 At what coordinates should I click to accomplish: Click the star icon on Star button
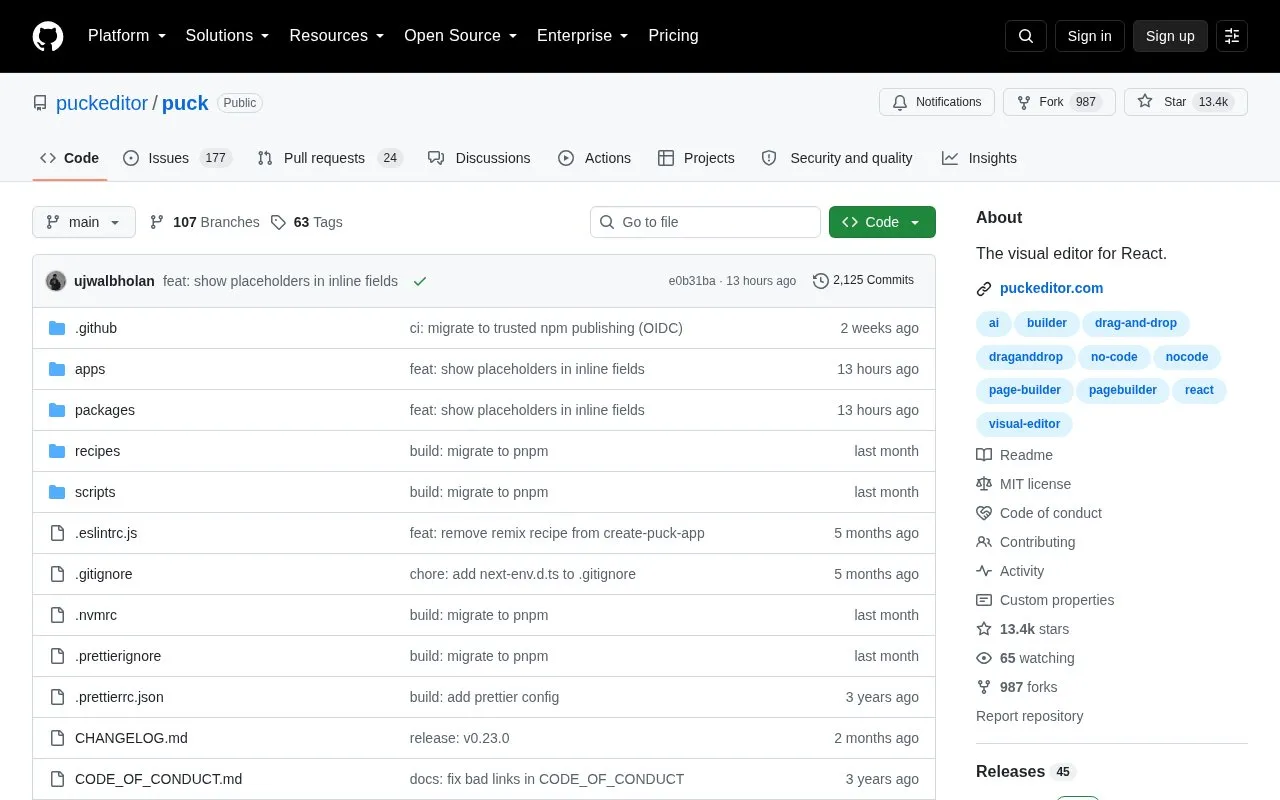coord(1145,102)
